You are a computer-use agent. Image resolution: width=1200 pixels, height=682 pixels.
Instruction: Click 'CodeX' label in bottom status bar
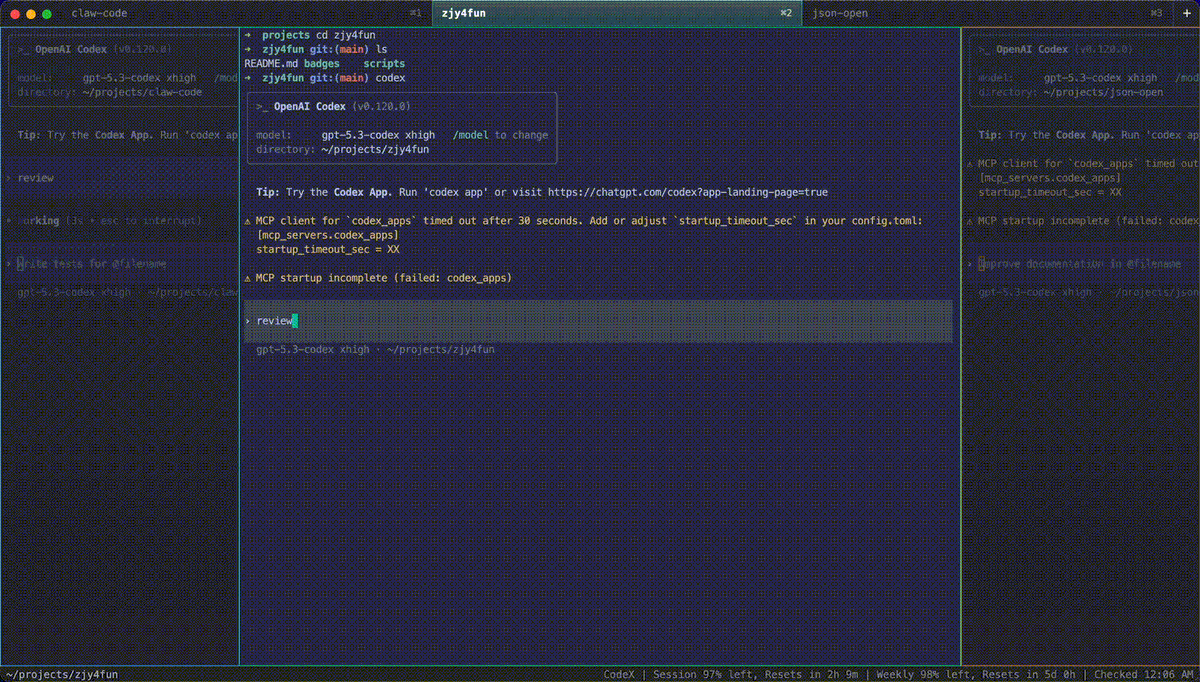pyautogui.click(x=619, y=675)
